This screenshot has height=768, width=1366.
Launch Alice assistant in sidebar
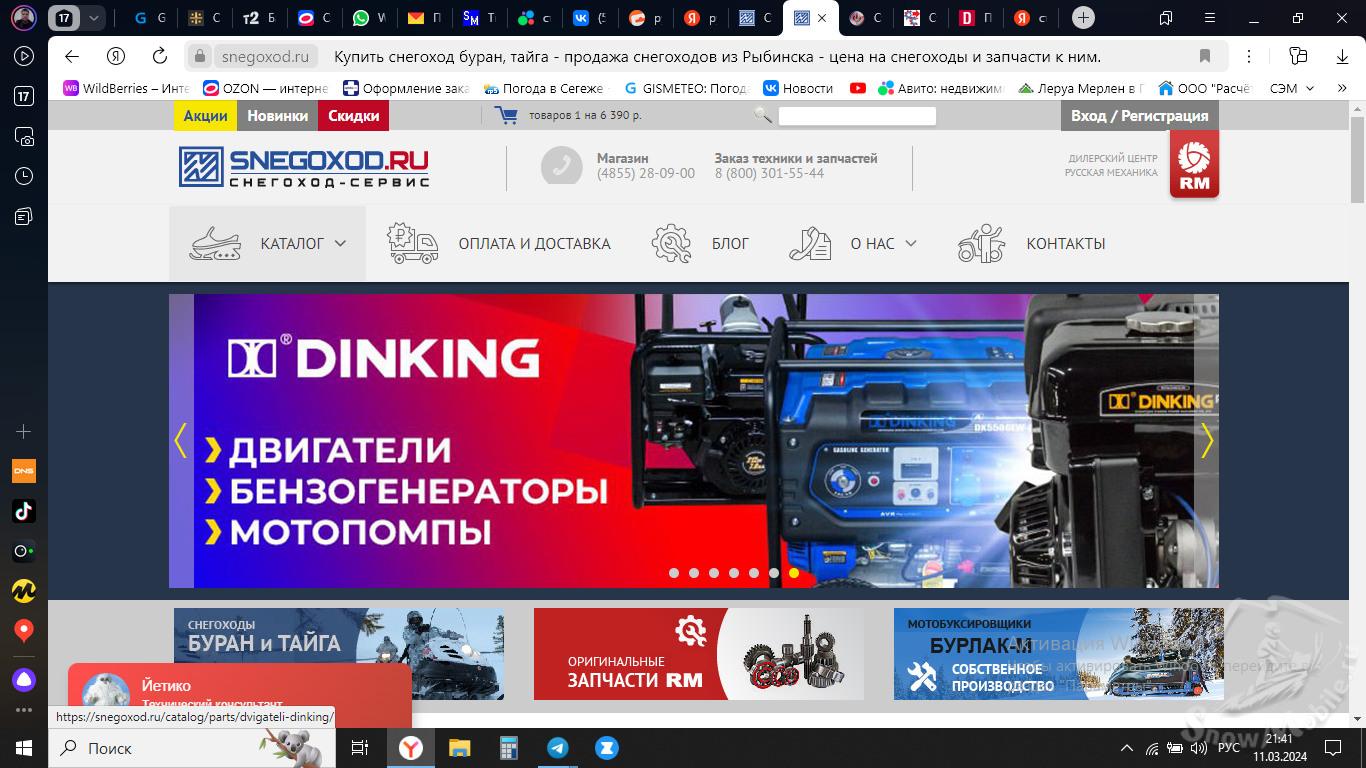coord(24,680)
